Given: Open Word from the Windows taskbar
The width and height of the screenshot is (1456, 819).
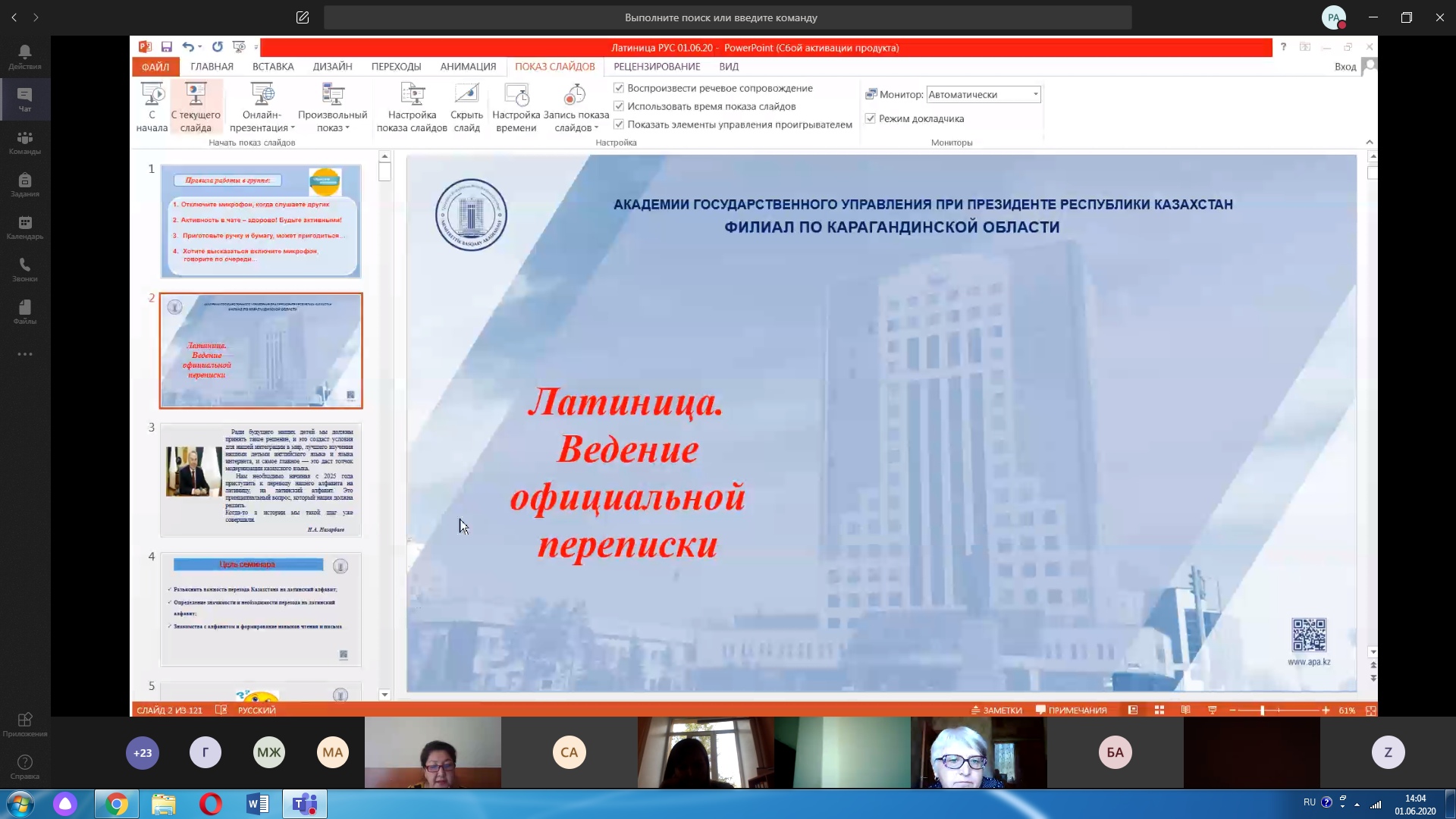Looking at the screenshot, I should point(258,804).
